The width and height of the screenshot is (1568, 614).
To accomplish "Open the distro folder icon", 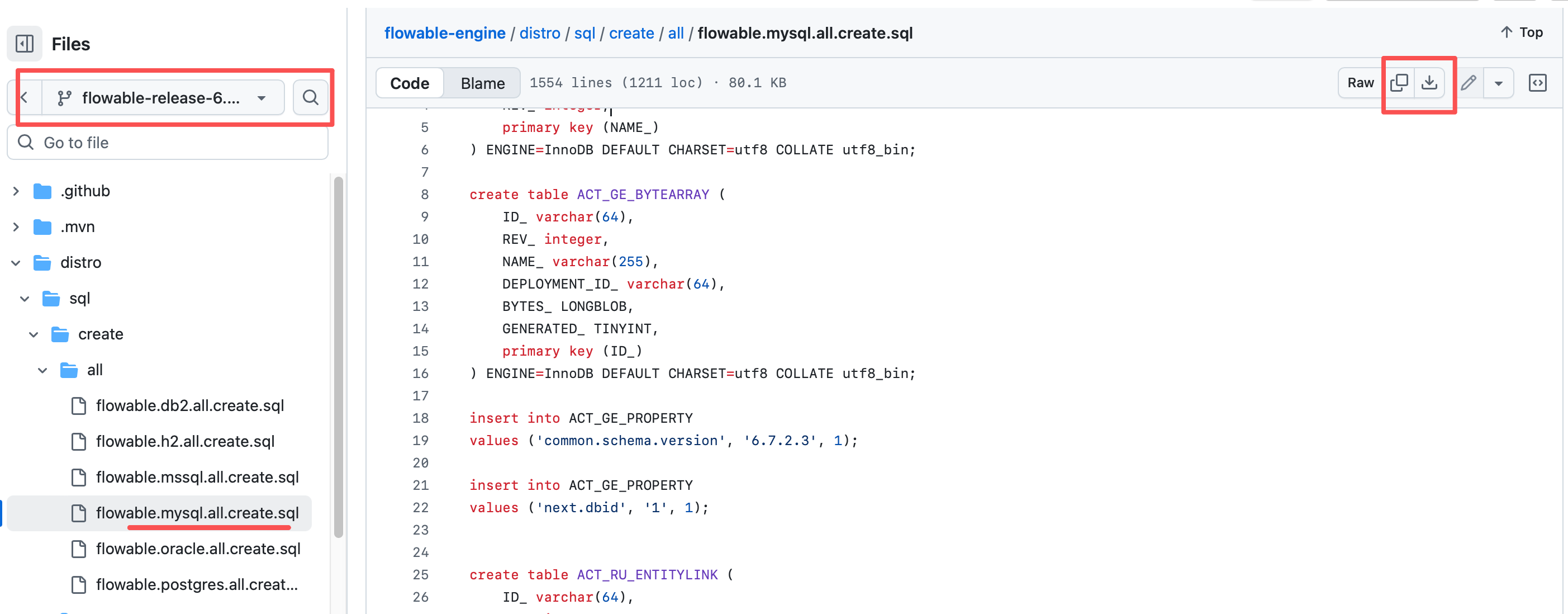I will (x=42, y=262).
